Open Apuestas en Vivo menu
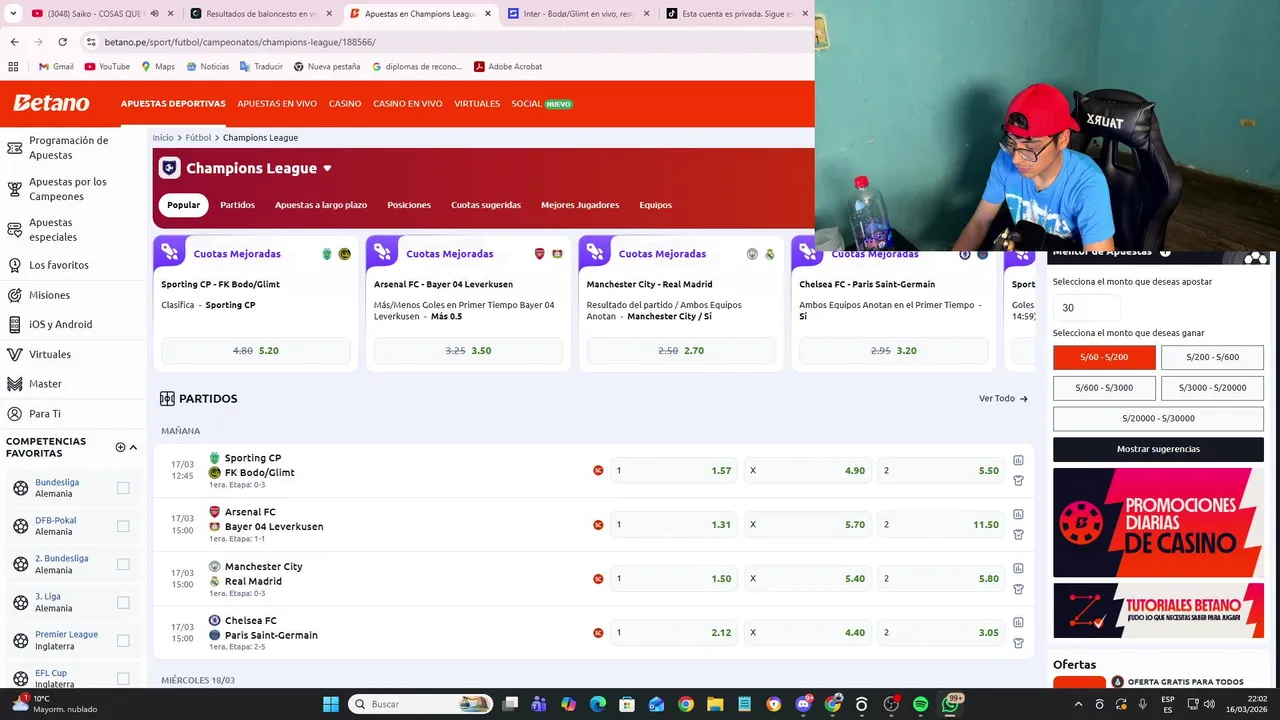 point(277,104)
